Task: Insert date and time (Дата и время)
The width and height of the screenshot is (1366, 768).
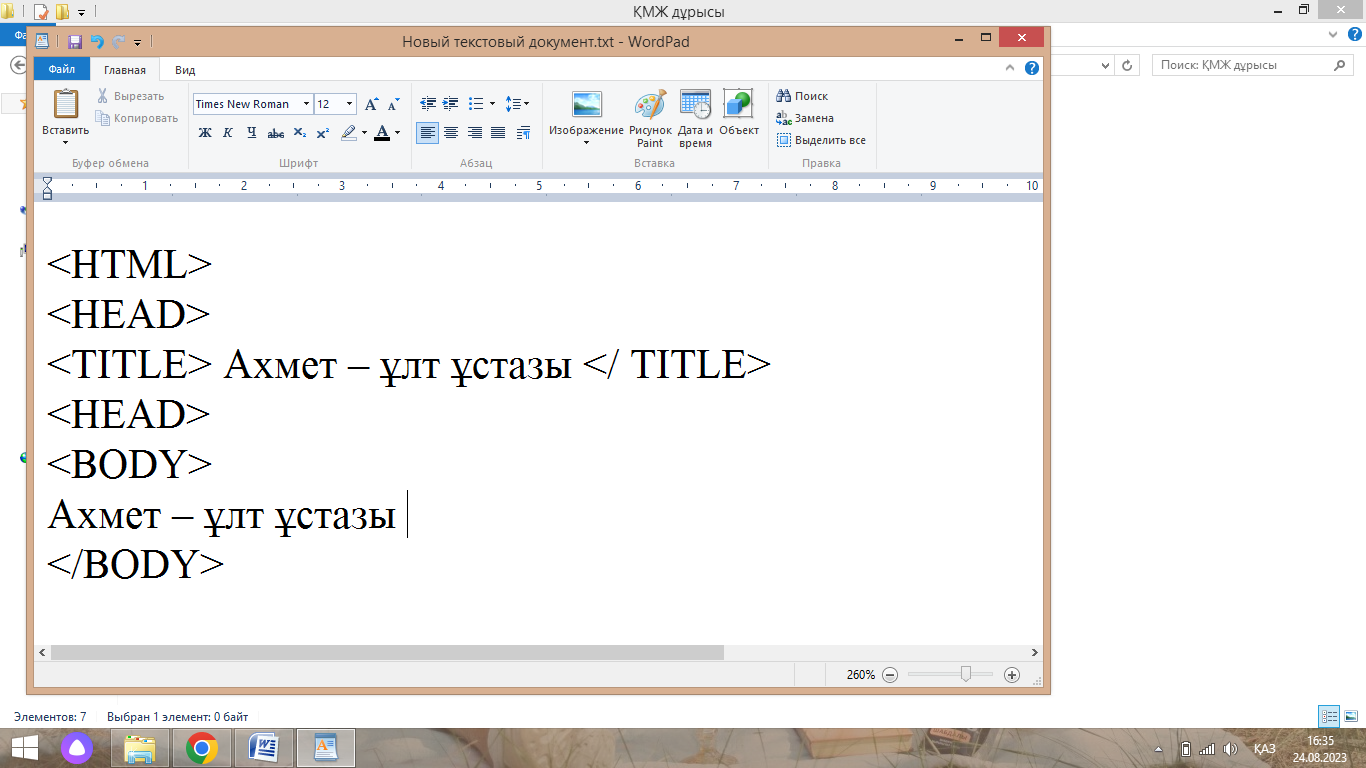Action: click(x=695, y=118)
